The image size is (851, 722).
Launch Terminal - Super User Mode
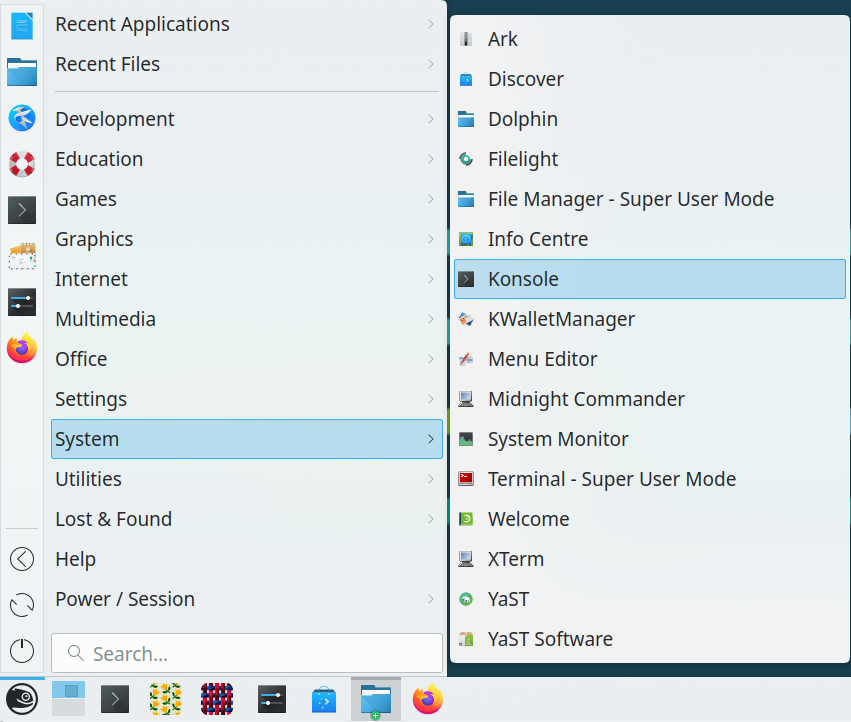point(650,479)
